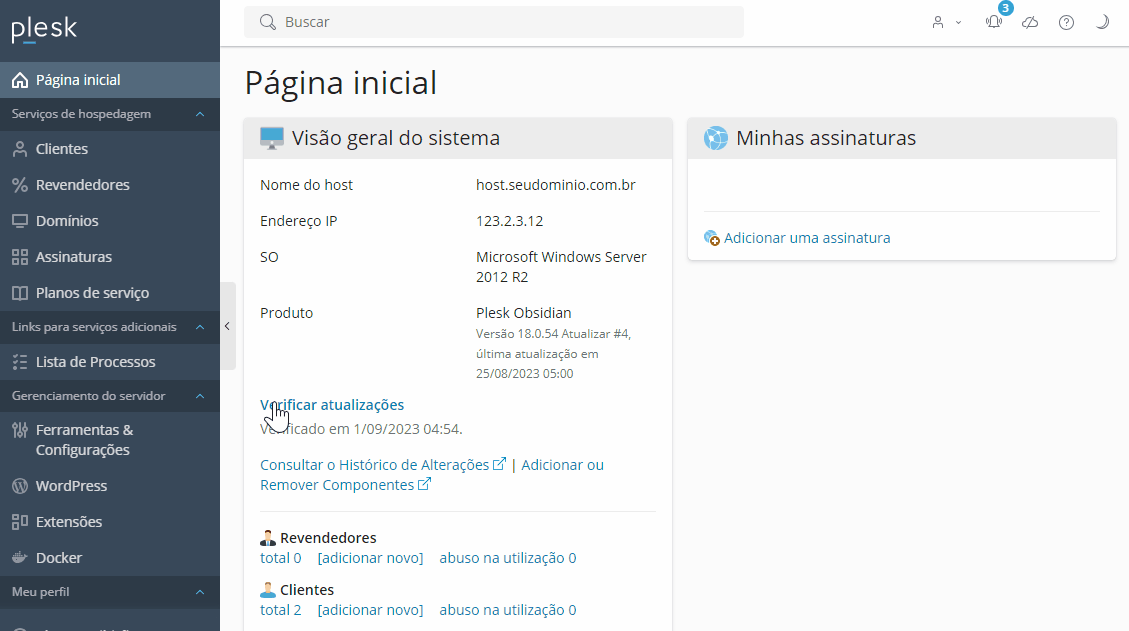
Task: Click Clientes total 2 link
Action: click(x=281, y=610)
